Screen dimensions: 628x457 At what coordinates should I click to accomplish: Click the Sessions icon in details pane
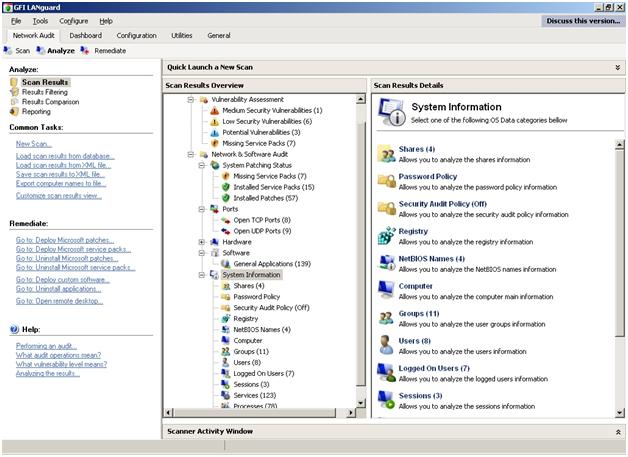click(386, 400)
